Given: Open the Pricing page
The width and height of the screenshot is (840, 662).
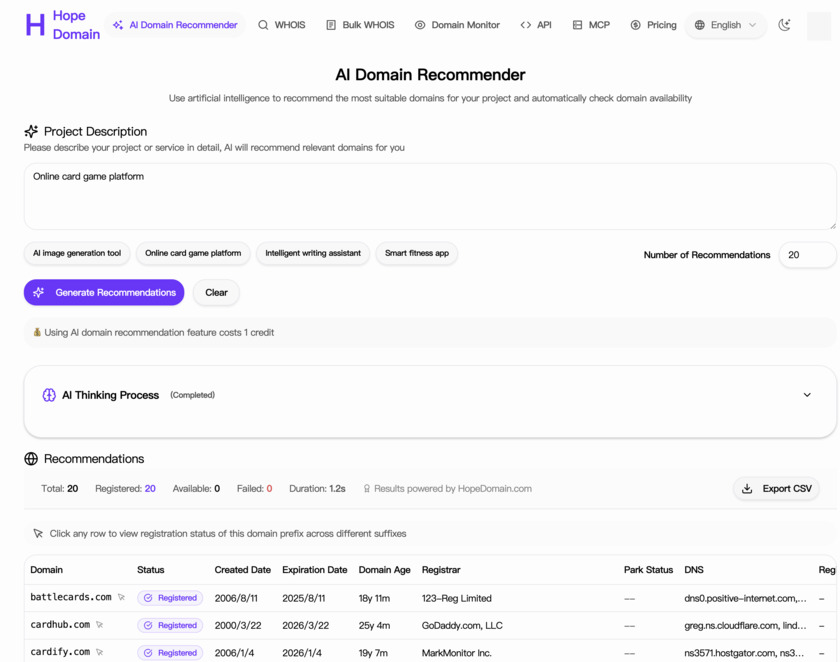Looking at the screenshot, I should pyautogui.click(x=653, y=25).
